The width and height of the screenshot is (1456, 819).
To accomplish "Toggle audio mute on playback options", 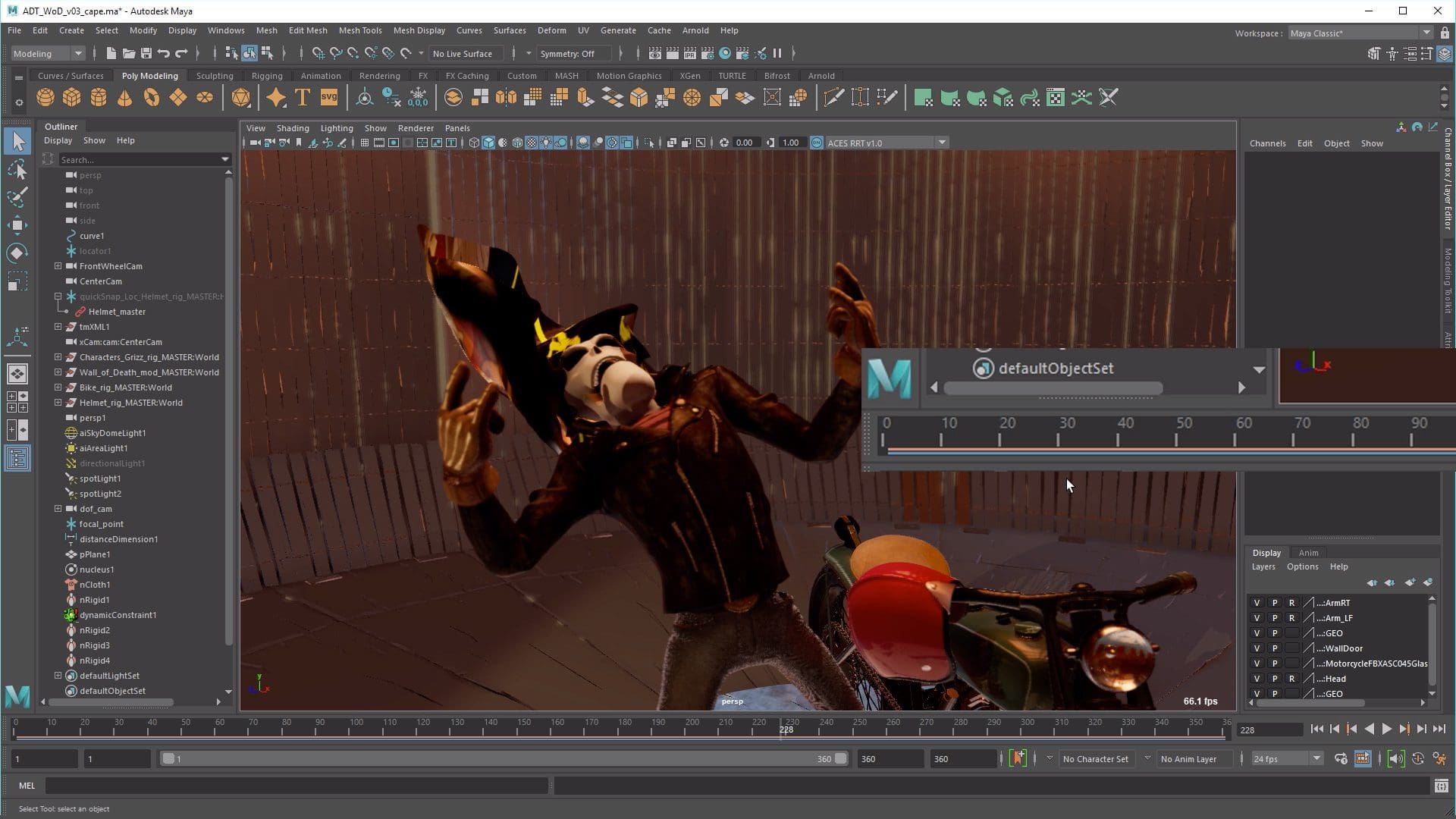I will pos(1395,758).
